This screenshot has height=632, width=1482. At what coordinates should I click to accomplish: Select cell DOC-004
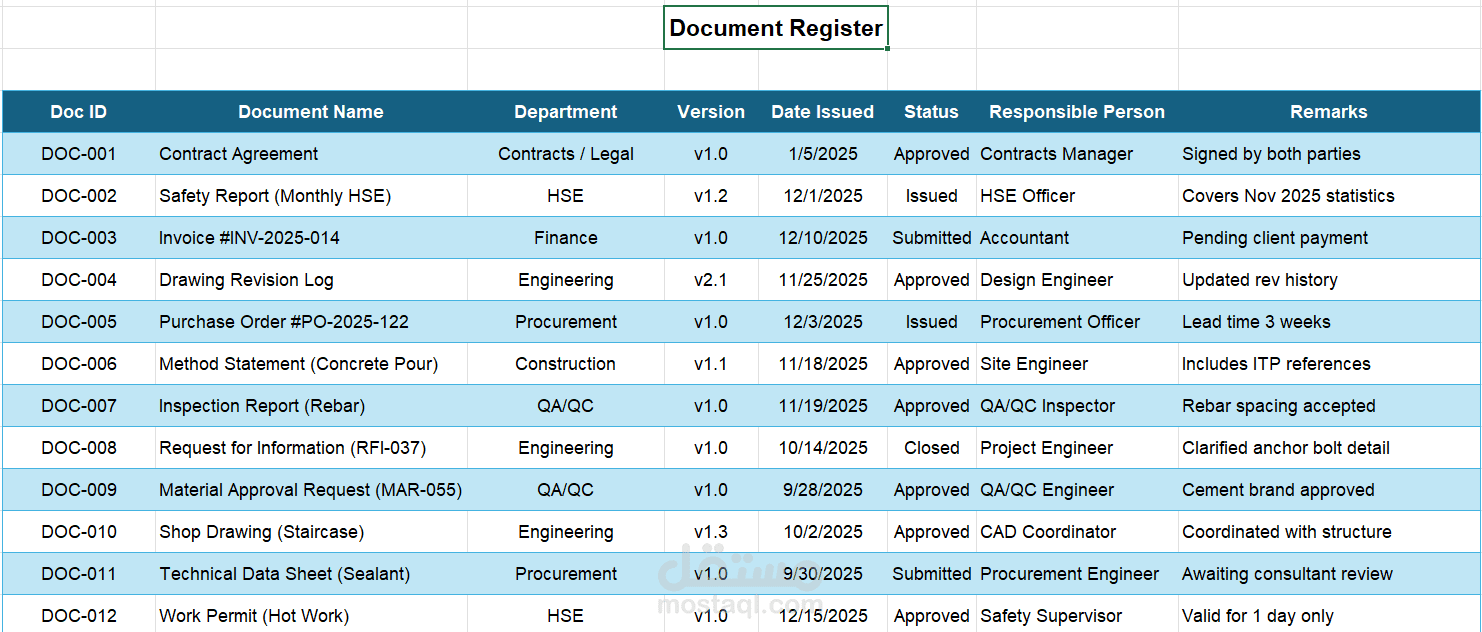click(x=79, y=280)
